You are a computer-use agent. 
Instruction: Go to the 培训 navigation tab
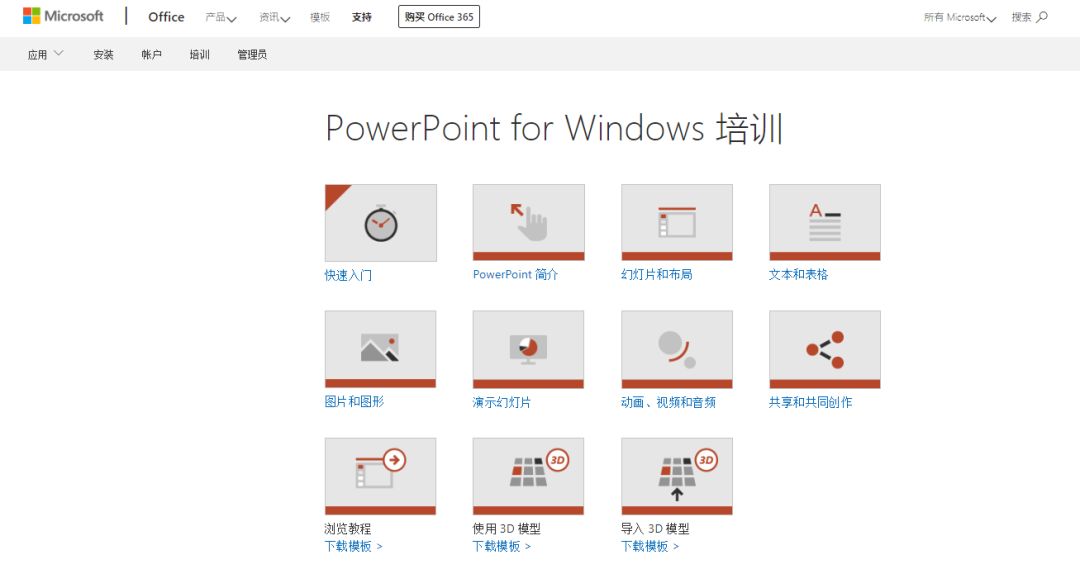point(199,55)
